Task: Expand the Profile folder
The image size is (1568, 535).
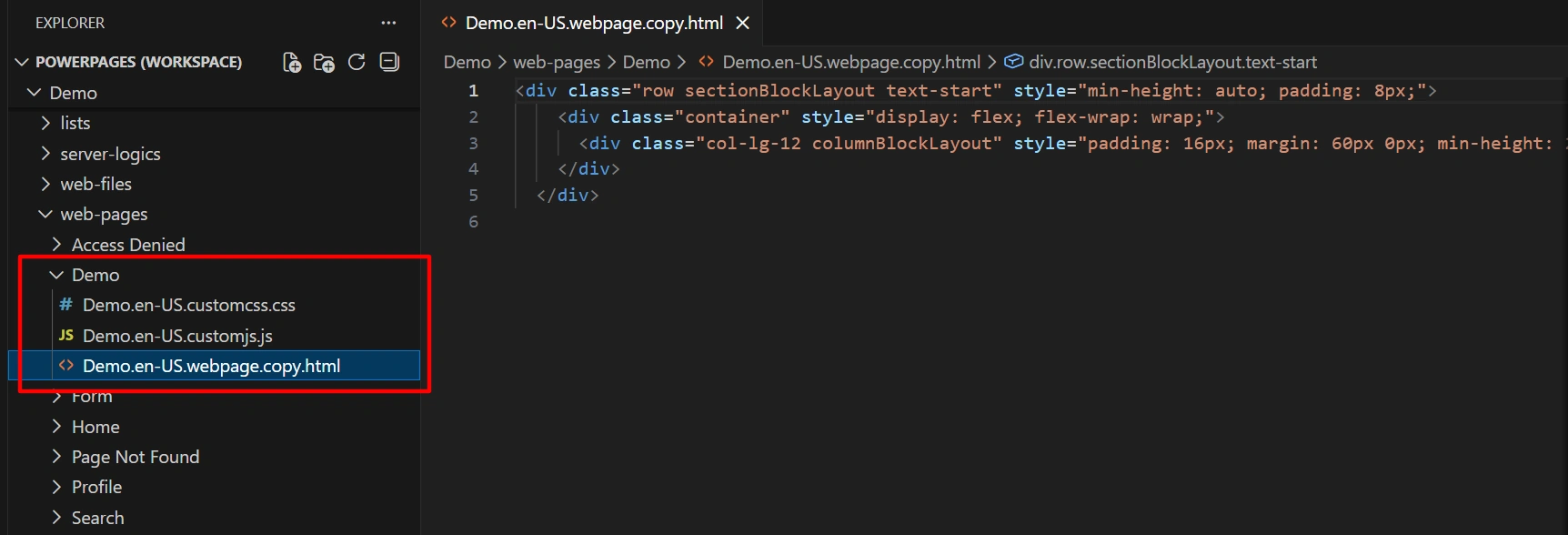Action: [56, 487]
